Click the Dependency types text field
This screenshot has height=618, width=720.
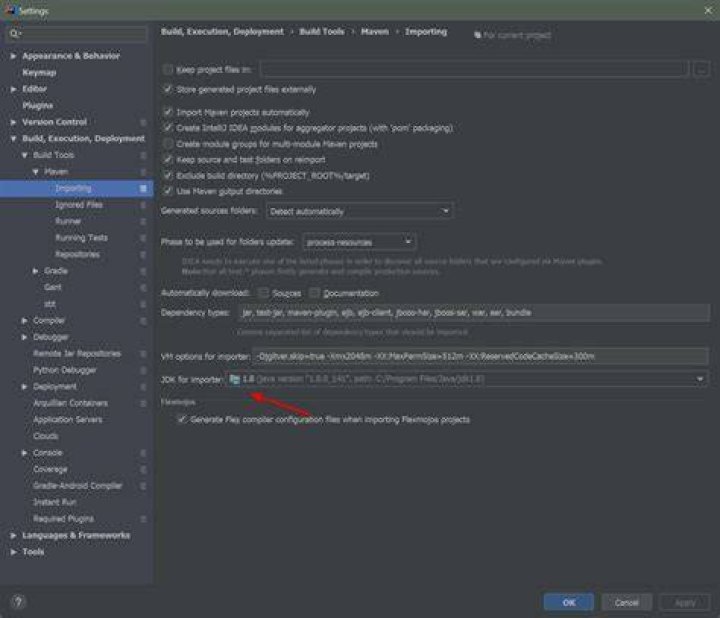click(474, 313)
